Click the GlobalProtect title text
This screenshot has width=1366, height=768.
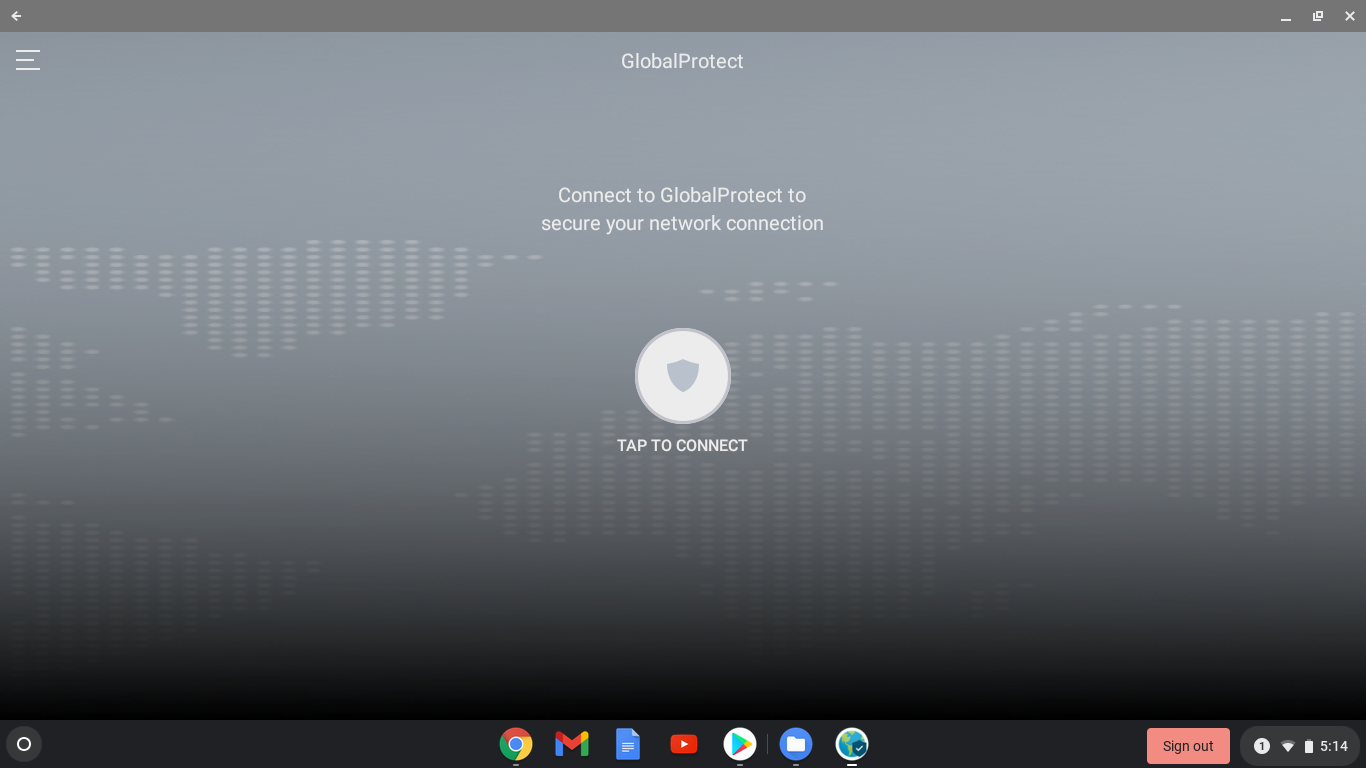point(682,61)
